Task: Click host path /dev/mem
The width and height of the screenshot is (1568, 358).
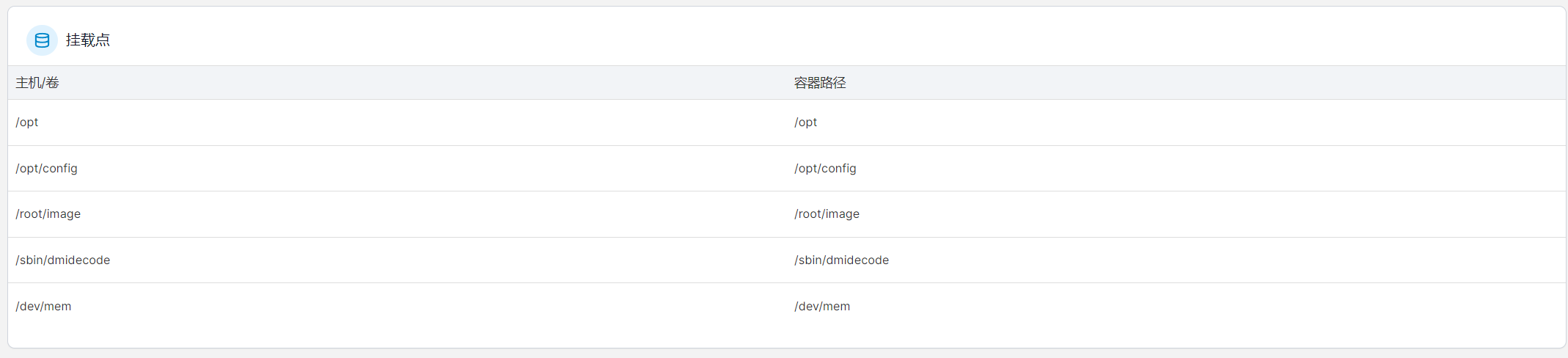Action: (x=44, y=307)
